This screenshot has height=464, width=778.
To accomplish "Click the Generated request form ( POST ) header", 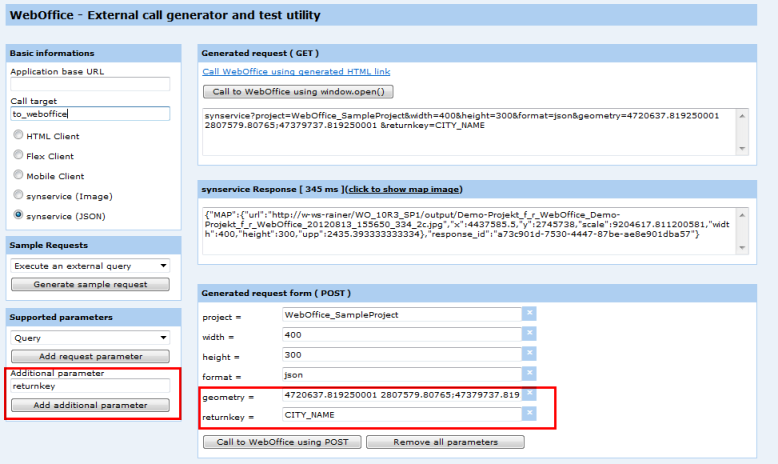I will pyautogui.click(x=477, y=293).
